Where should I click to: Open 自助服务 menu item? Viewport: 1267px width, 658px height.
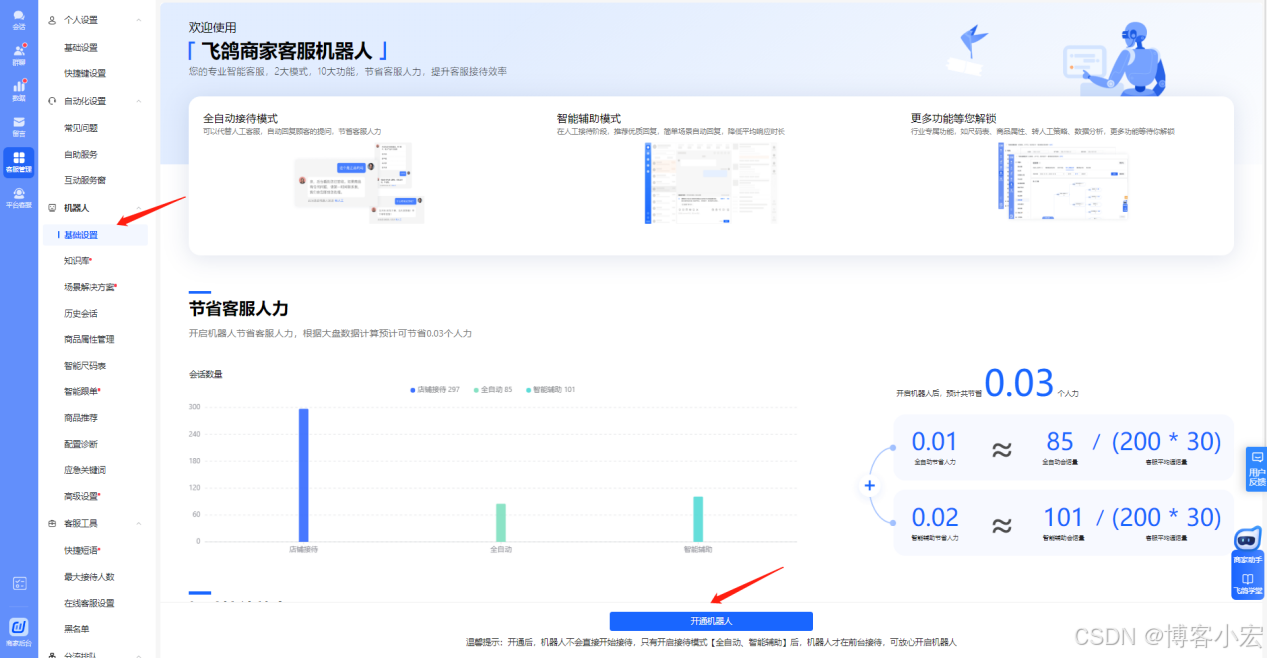pos(81,154)
